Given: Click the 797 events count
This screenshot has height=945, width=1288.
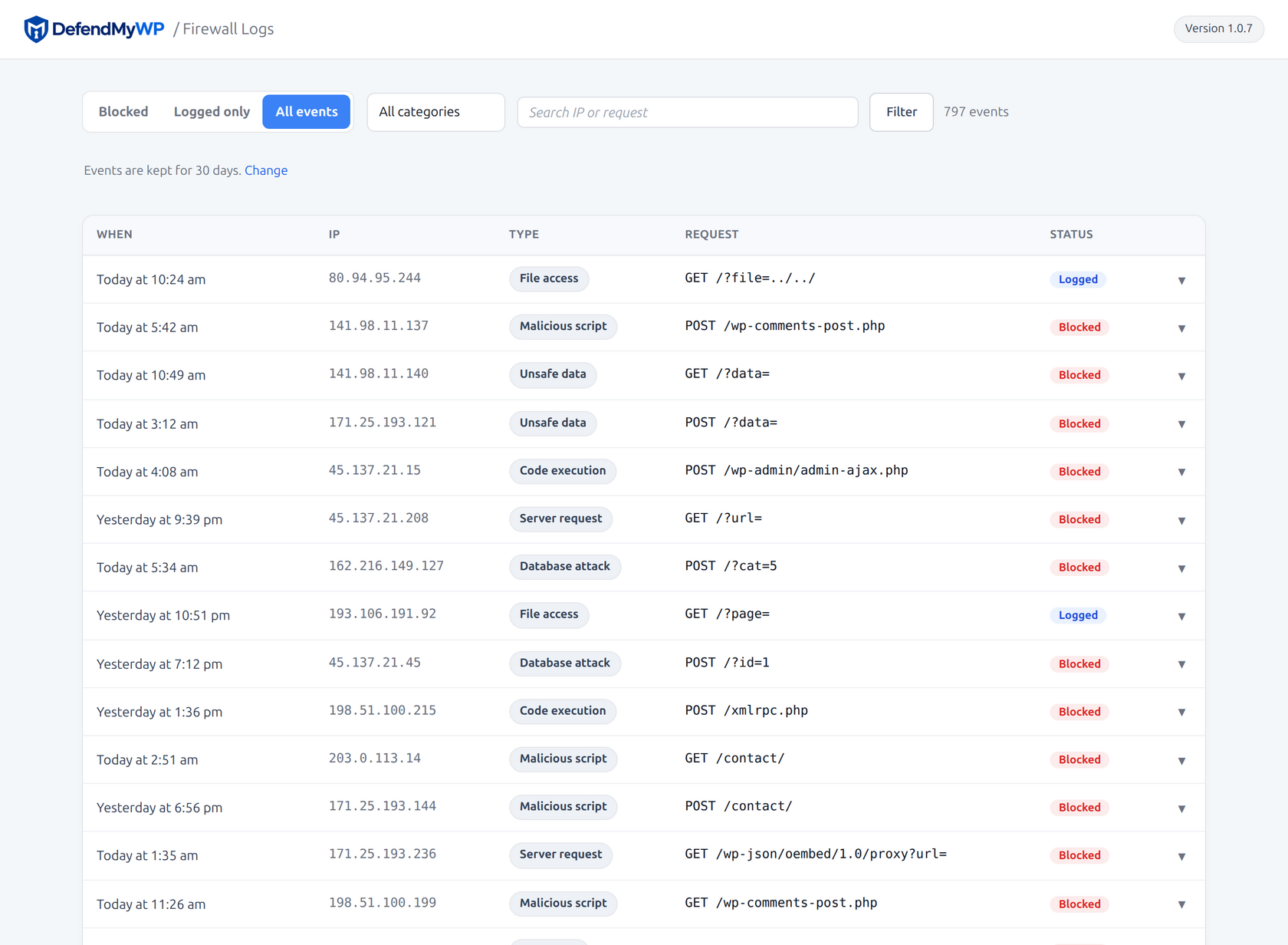Looking at the screenshot, I should [976, 112].
